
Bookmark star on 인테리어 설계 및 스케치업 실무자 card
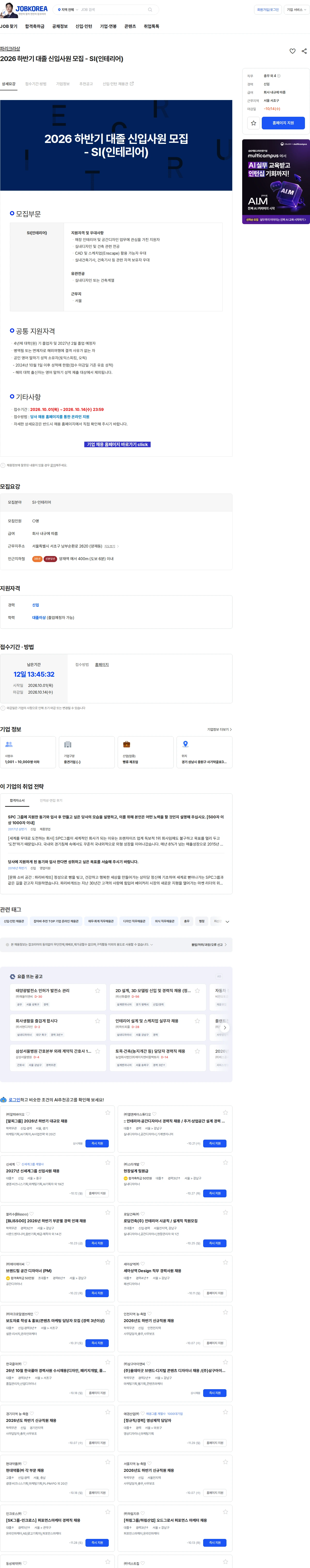[x=197, y=1021]
